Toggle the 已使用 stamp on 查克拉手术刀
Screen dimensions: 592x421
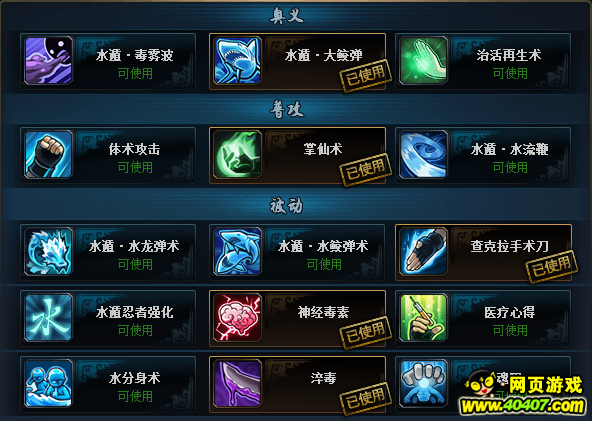pyautogui.click(x=552, y=267)
